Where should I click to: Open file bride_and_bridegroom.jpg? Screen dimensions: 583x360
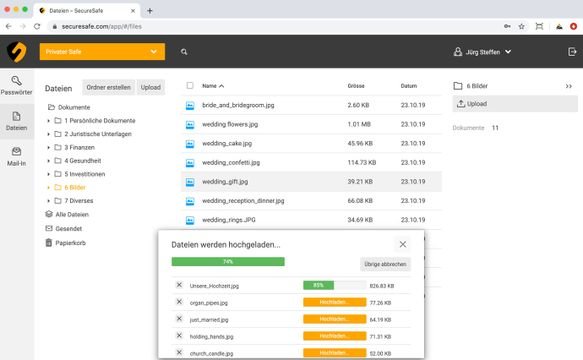pos(238,105)
